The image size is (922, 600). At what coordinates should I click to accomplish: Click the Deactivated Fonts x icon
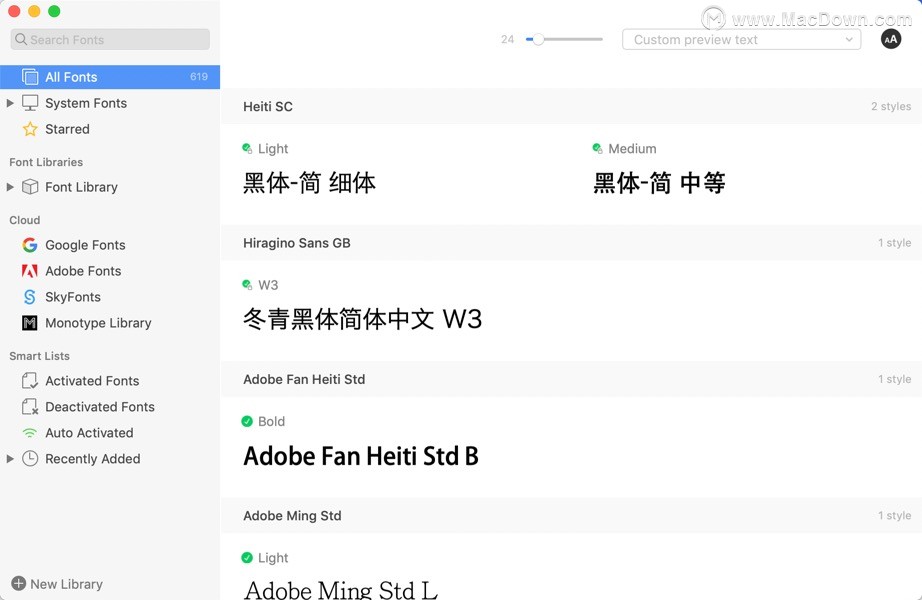(30, 406)
